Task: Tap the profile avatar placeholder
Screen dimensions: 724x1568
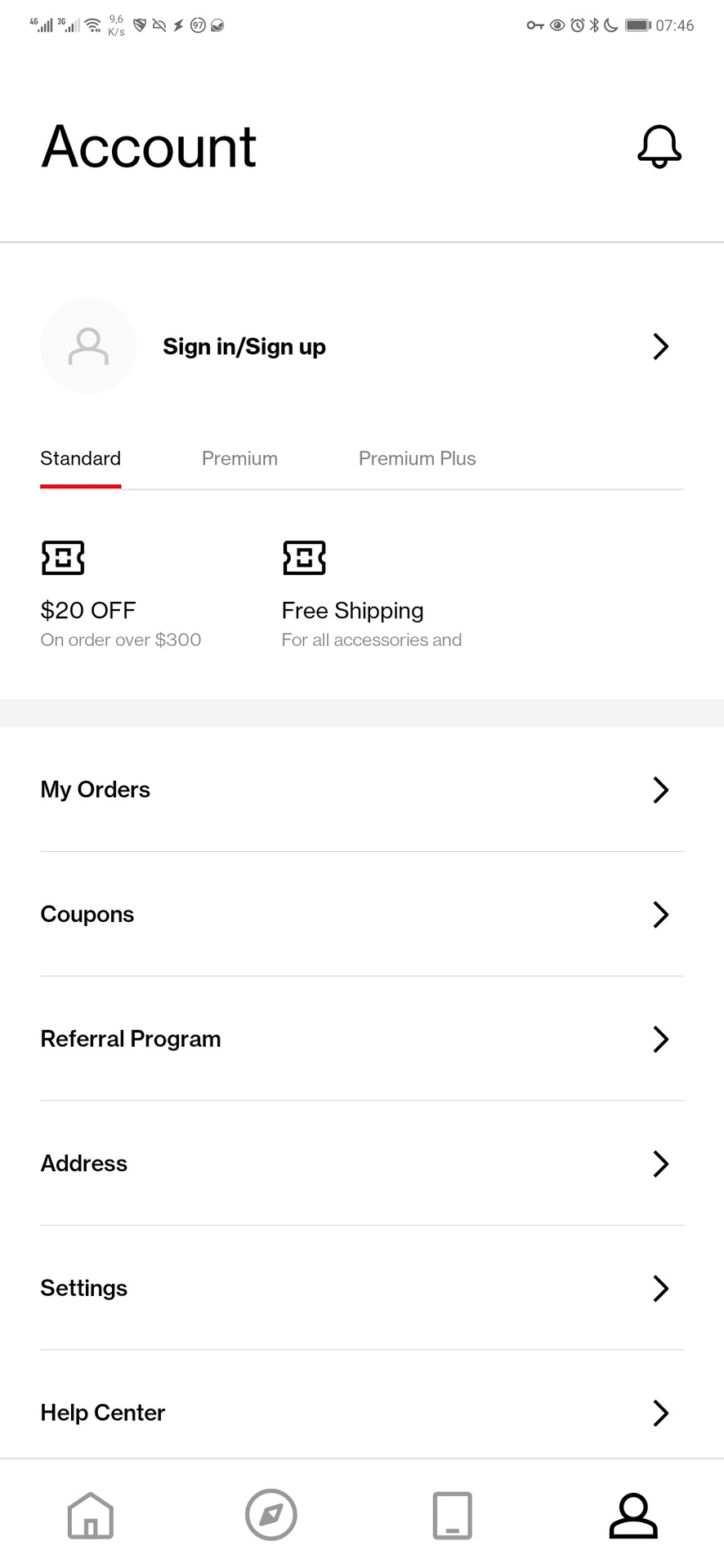Action: 88,346
